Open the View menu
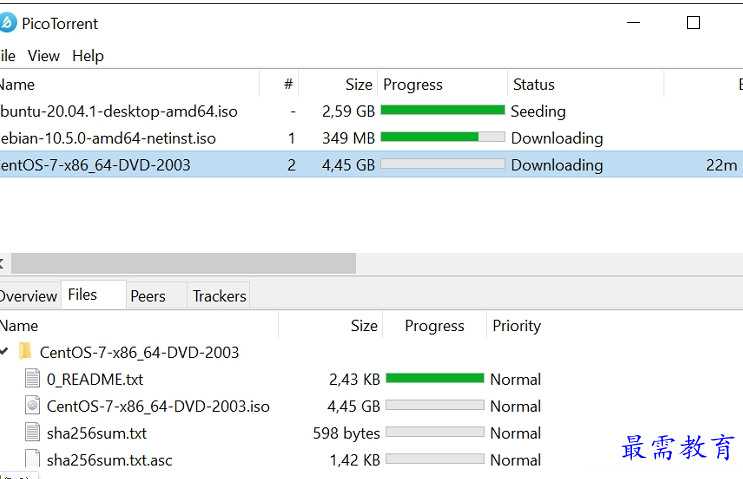 coord(44,56)
